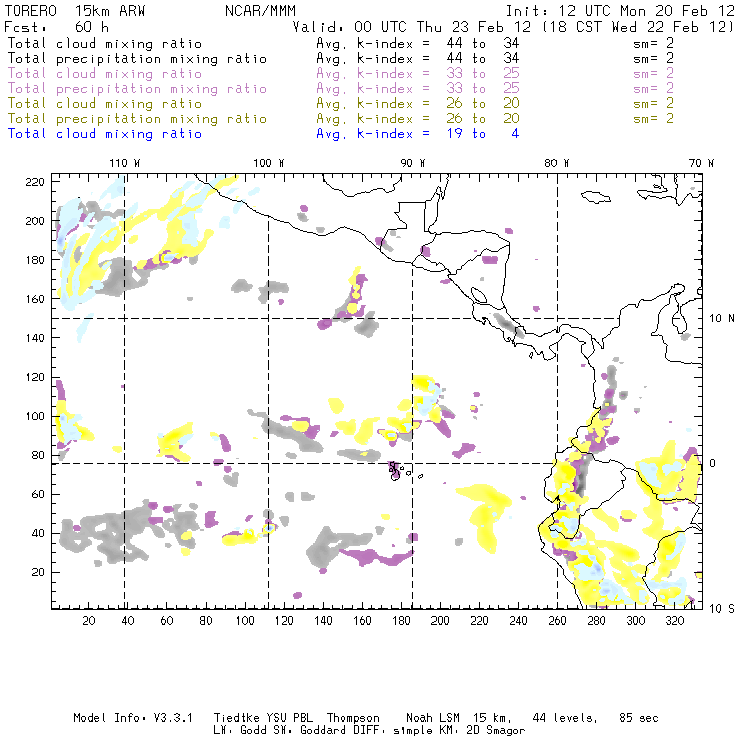Click '260' on the bottom horizontal axis
The height and width of the screenshot is (740, 740).
click(557, 621)
